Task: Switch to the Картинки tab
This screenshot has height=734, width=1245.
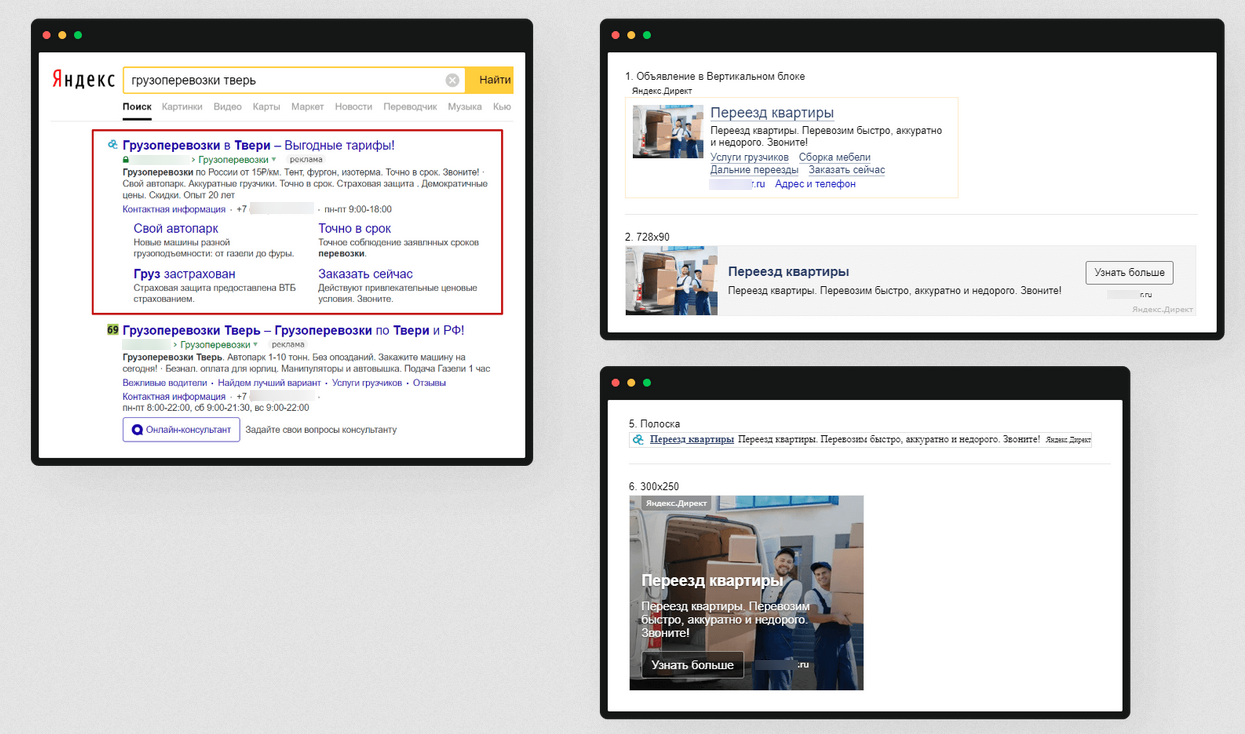Action: pyautogui.click(x=182, y=106)
